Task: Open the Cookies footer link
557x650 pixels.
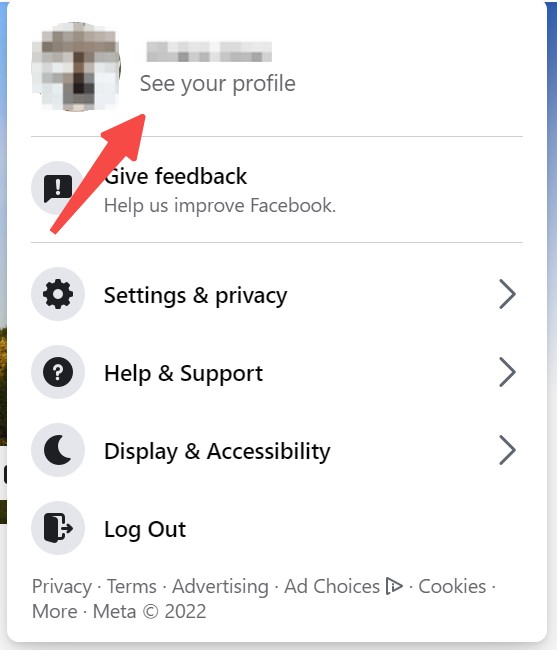Action: [452, 587]
